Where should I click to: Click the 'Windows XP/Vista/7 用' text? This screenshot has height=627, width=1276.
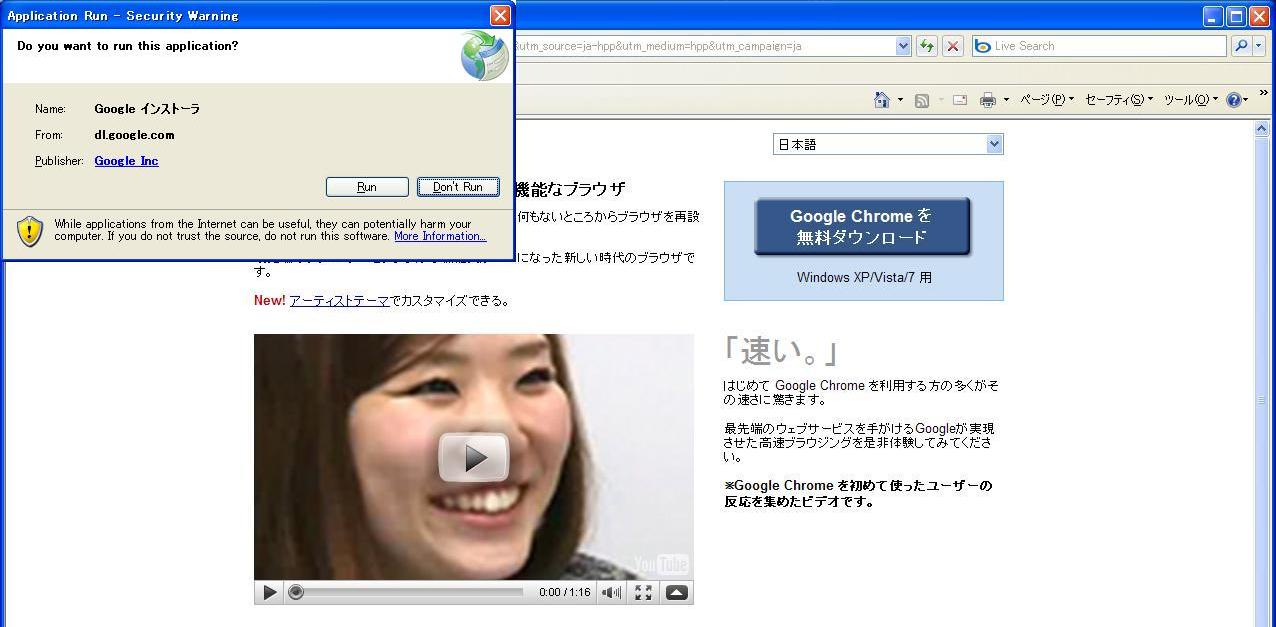click(x=864, y=278)
